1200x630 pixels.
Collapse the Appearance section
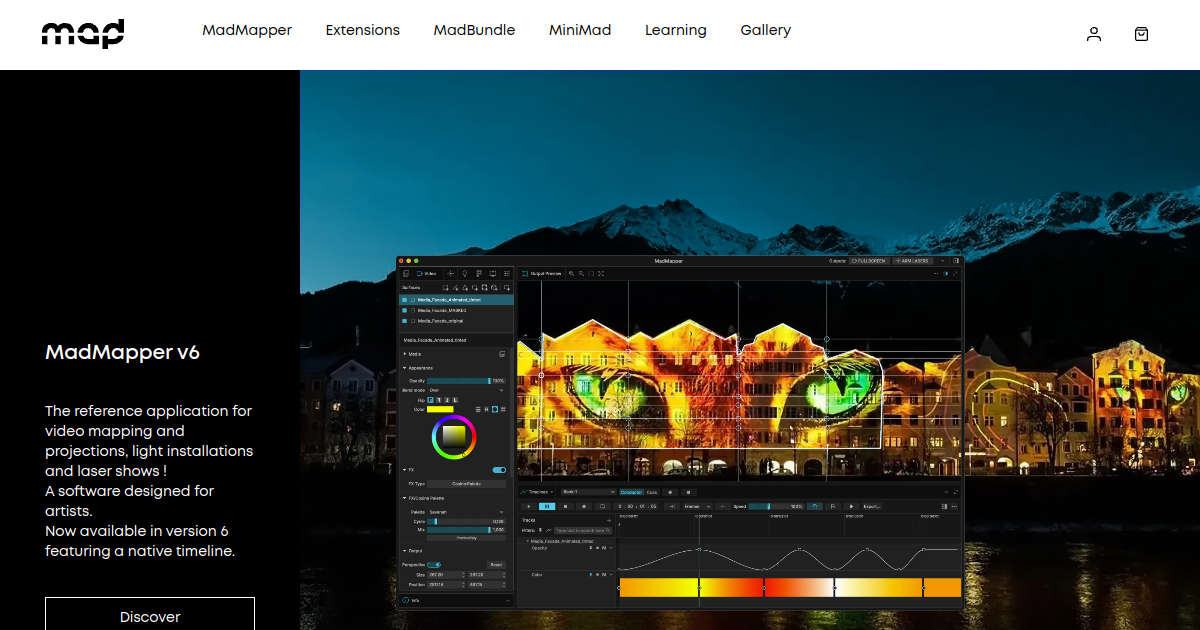click(404, 368)
